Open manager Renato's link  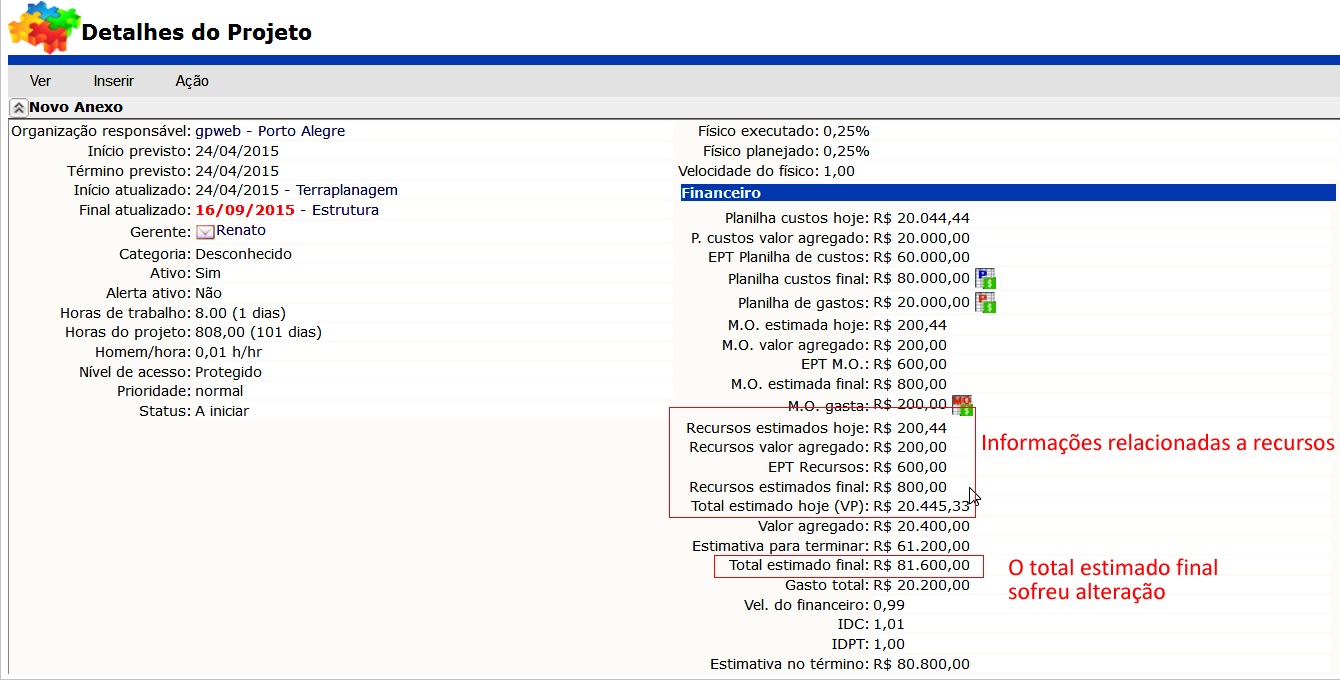(x=241, y=230)
